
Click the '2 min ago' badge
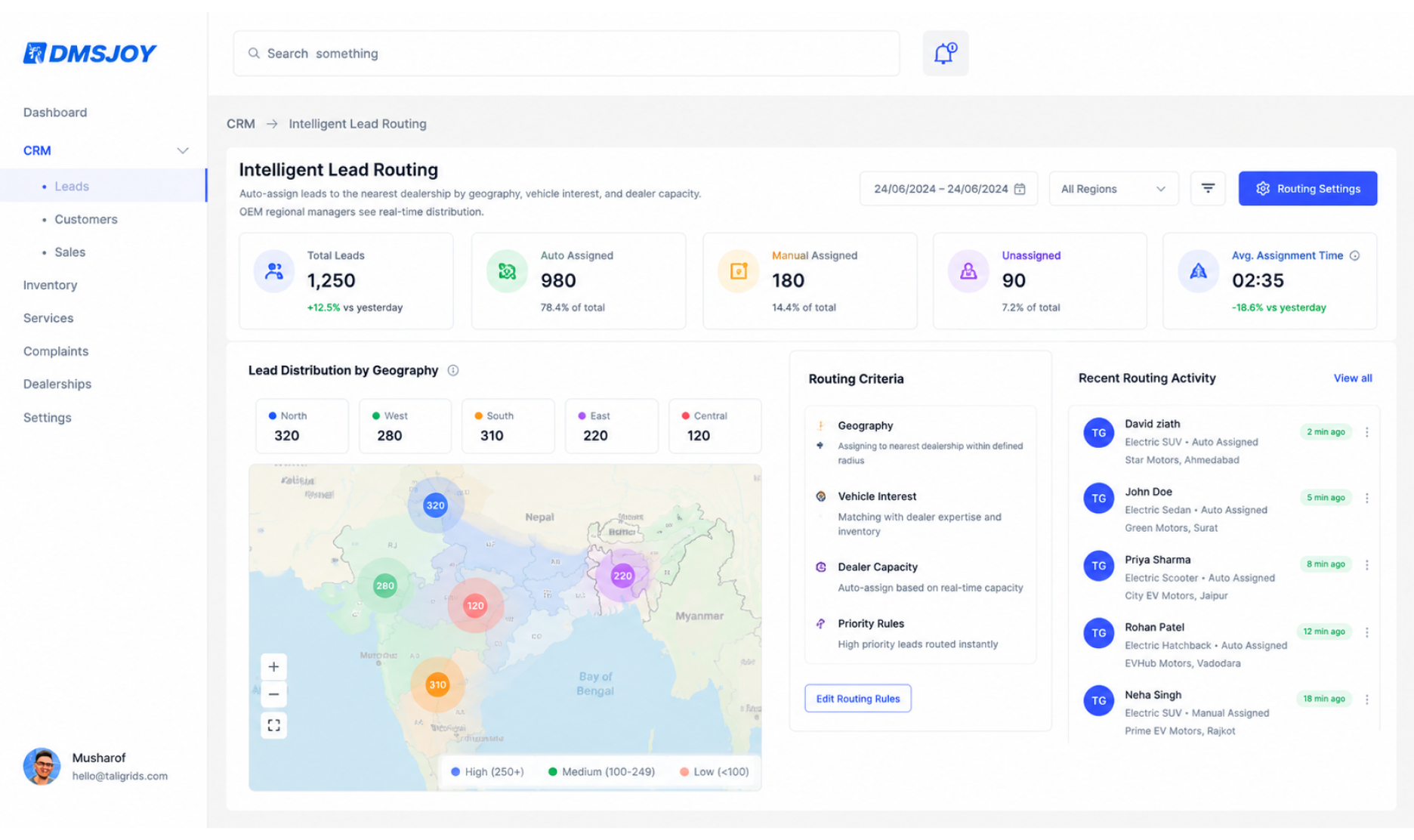pos(1326,432)
